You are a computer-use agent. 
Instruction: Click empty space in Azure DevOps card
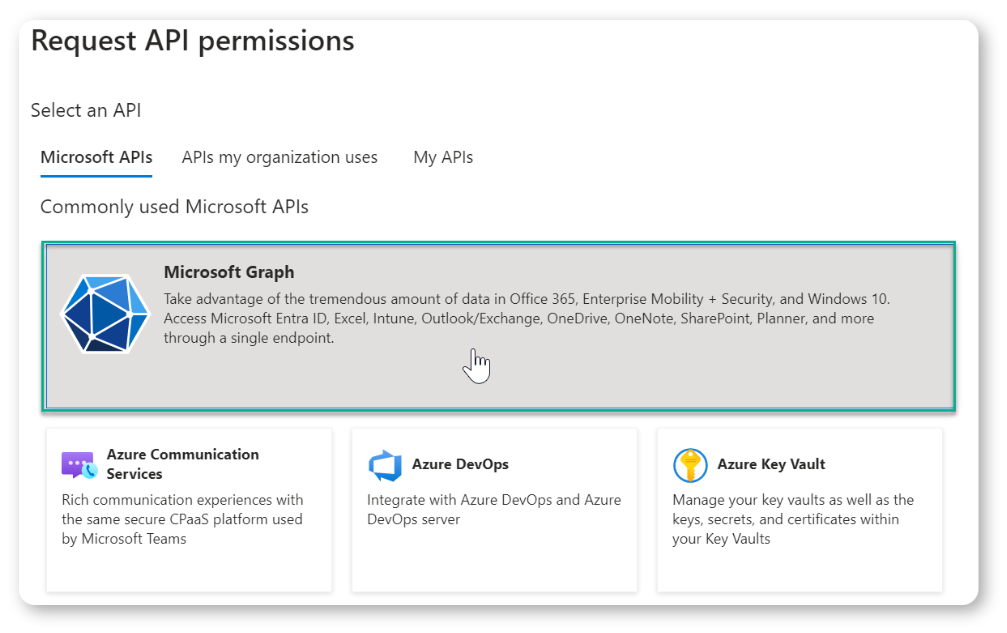493,562
